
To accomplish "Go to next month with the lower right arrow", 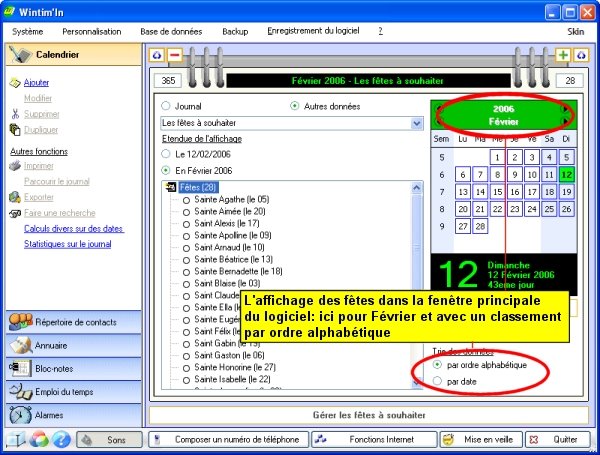I will point(564,121).
